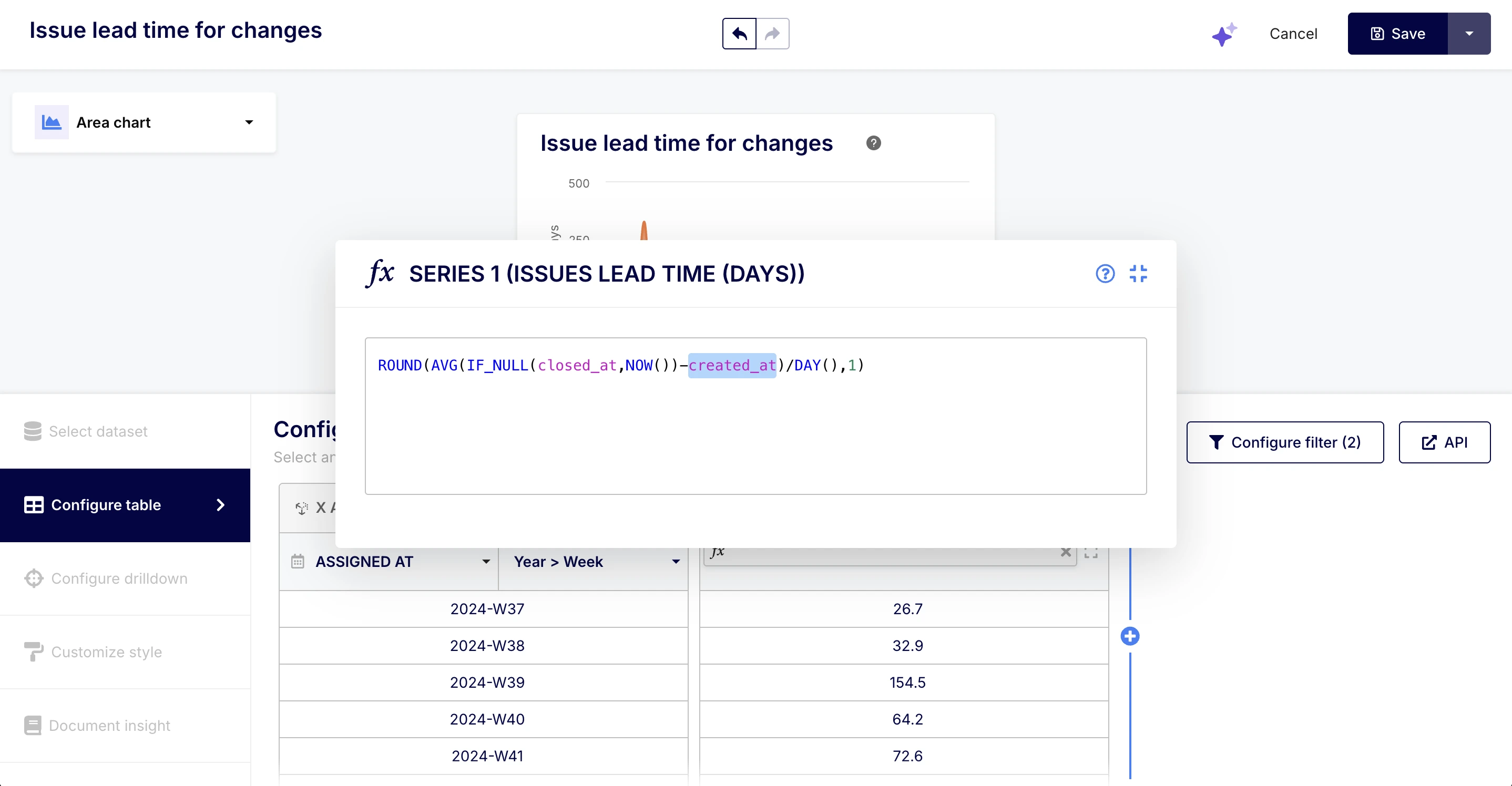This screenshot has height=786, width=1512.
Task: Click the blue plus marker on the timeline
Action: pyautogui.click(x=1130, y=636)
